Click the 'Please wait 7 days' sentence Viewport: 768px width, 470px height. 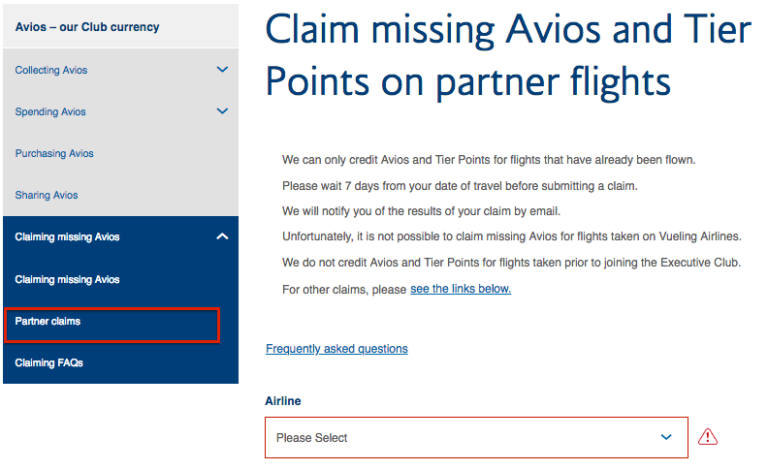click(x=459, y=186)
